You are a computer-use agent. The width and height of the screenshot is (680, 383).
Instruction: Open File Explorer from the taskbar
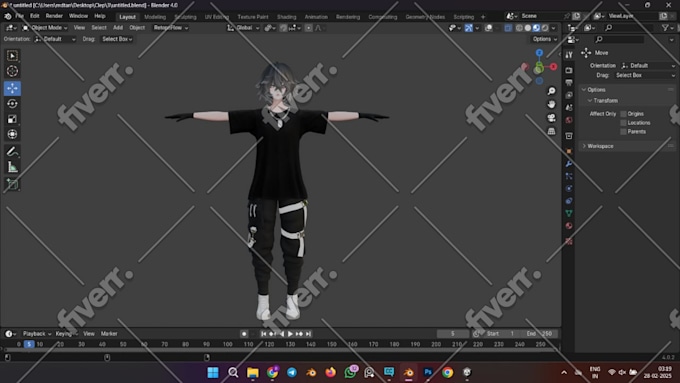pos(253,372)
